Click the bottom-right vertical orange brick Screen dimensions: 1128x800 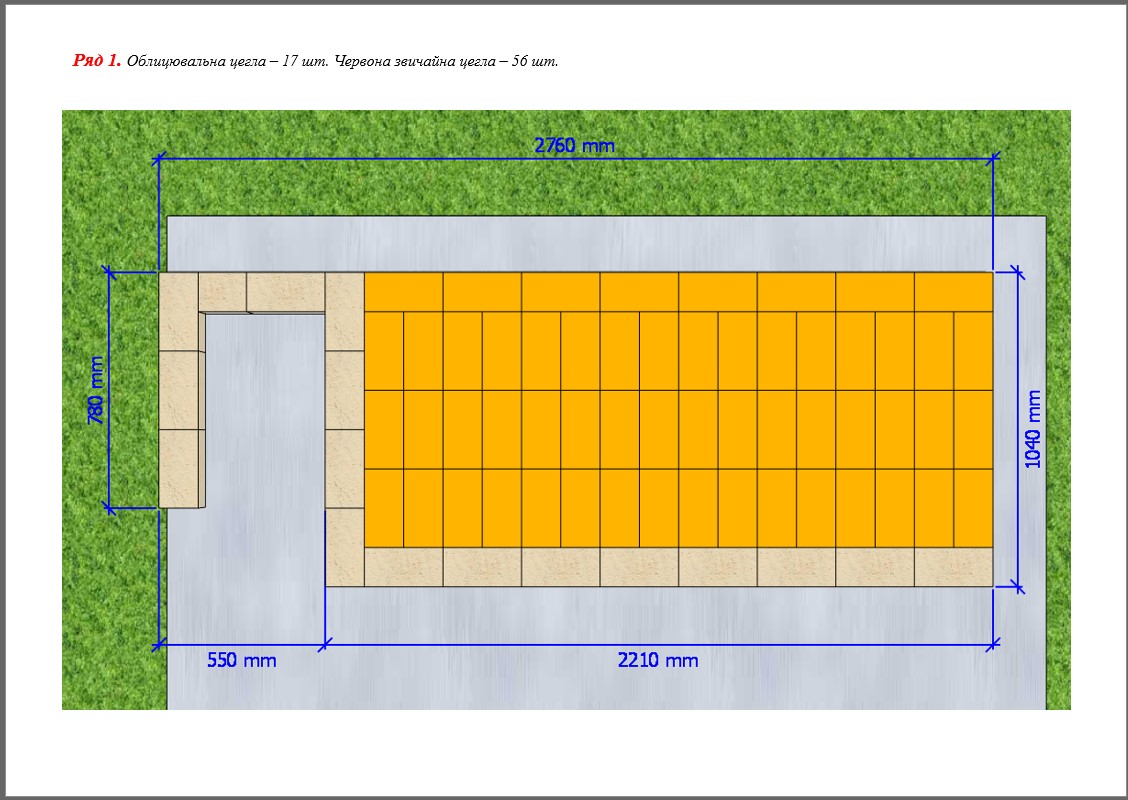(973, 508)
